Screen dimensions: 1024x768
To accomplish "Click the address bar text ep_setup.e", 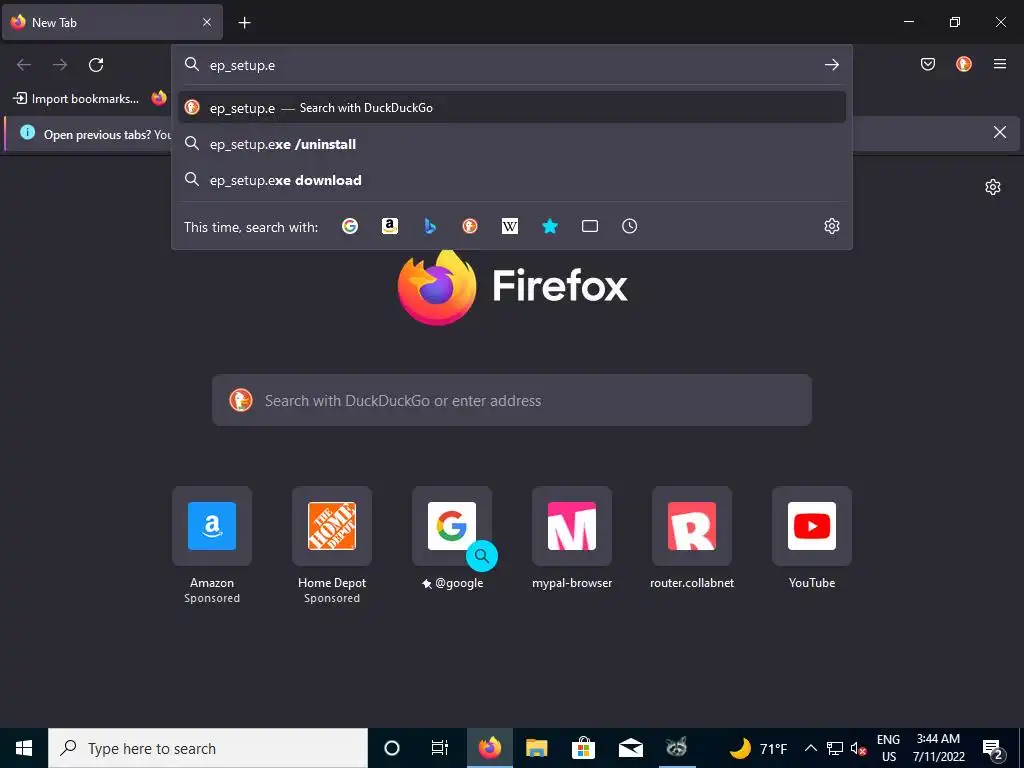I will (242, 65).
